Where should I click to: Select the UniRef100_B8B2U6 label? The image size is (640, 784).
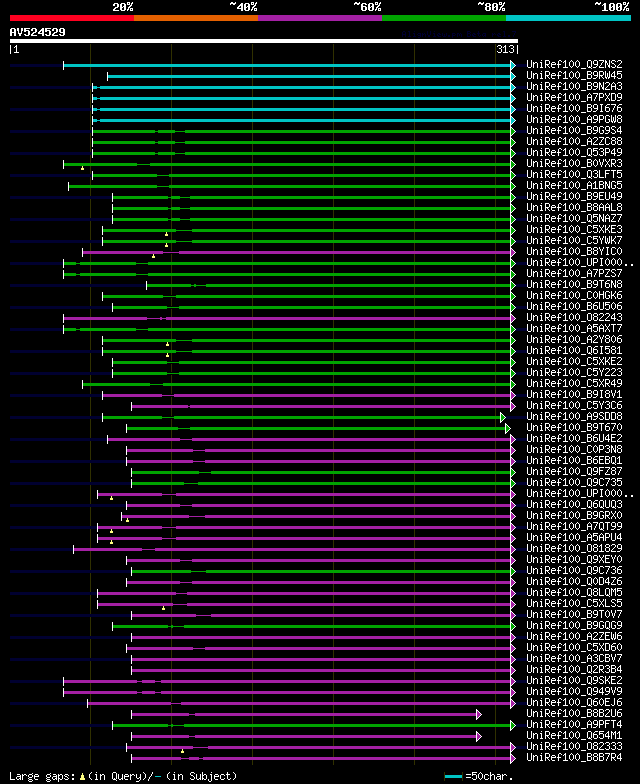click(x=574, y=714)
